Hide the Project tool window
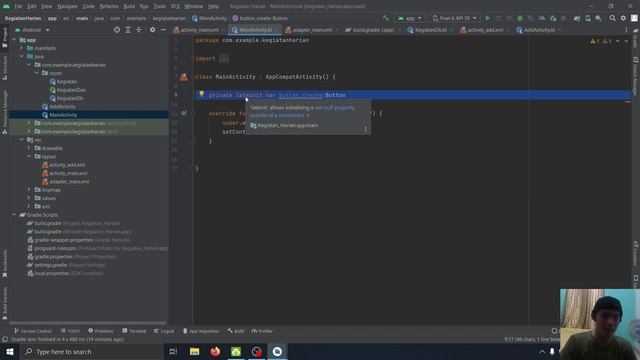Viewport: 640px width, 360px height. click(x=163, y=30)
